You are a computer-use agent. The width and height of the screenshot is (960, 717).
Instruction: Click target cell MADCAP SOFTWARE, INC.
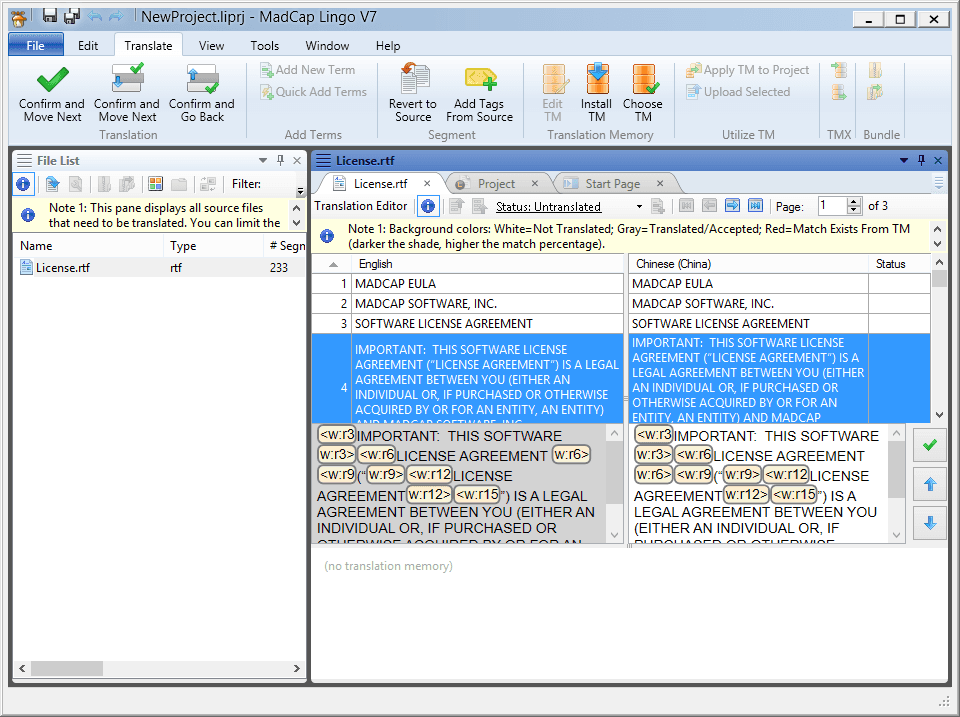tap(748, 304)
